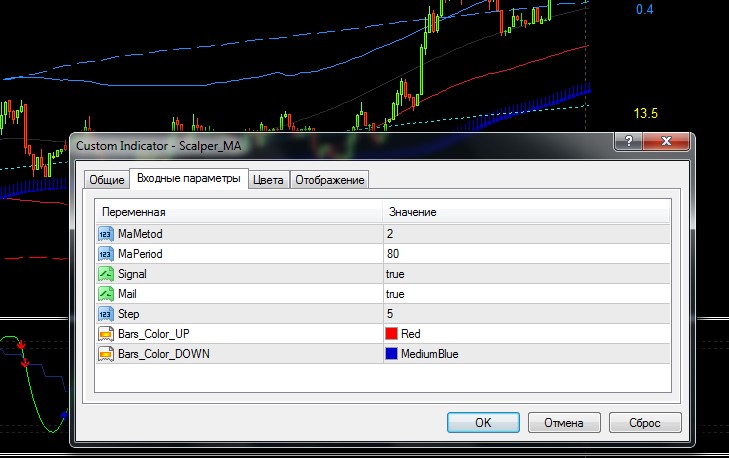The height and width of the screenshot is (458, 729).
Task: Click the color icon beside Bars_Color_UP
Action: pos(106,334)
